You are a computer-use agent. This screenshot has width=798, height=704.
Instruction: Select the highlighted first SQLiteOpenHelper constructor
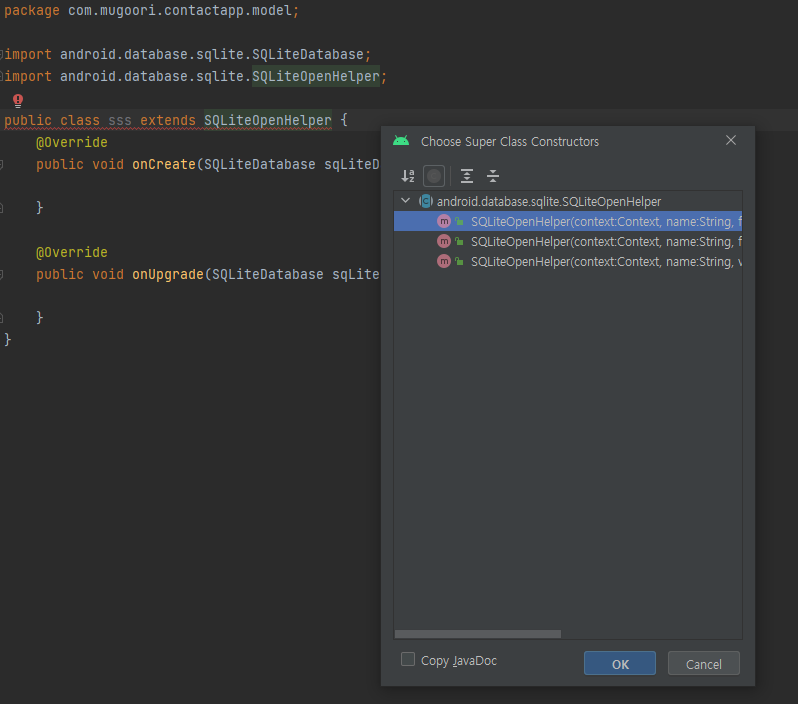[568, 221]
